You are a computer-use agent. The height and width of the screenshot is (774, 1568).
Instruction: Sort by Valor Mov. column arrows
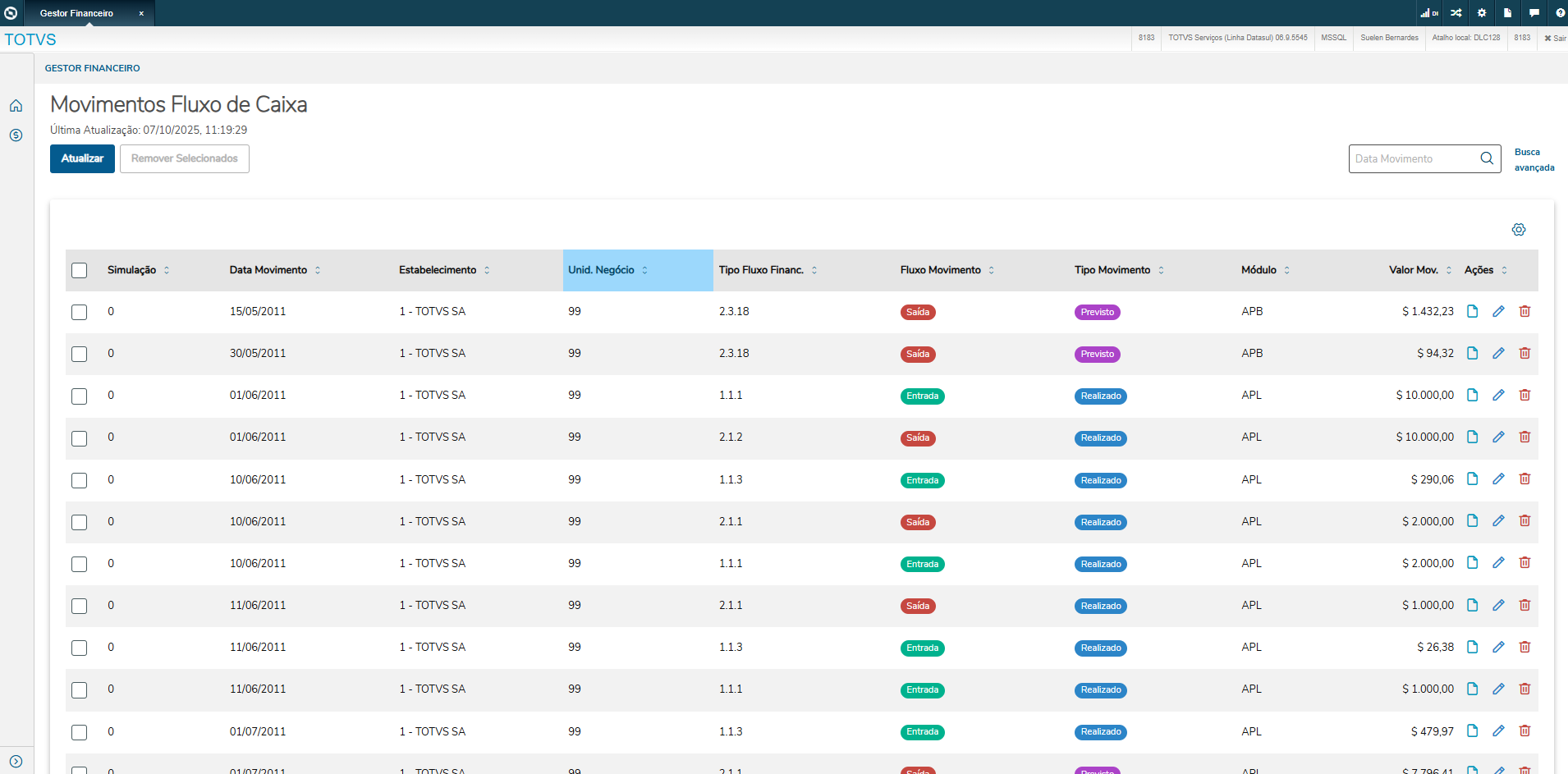[1449, 270]
